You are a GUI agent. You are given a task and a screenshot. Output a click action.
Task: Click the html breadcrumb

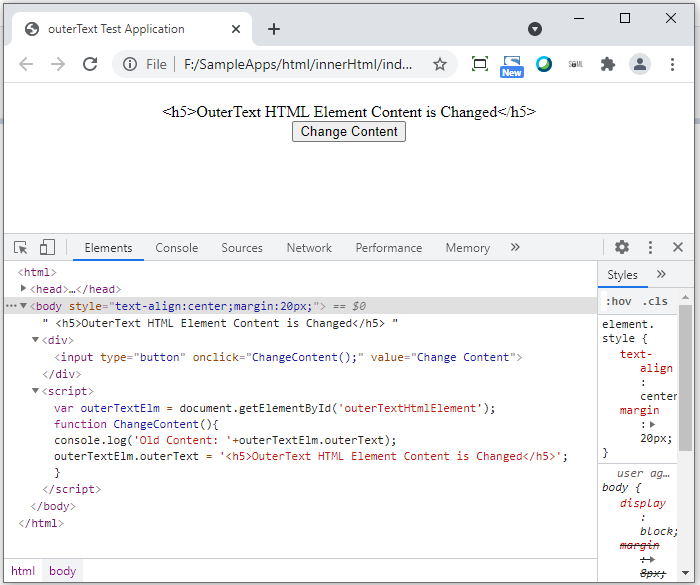point(23,570)
